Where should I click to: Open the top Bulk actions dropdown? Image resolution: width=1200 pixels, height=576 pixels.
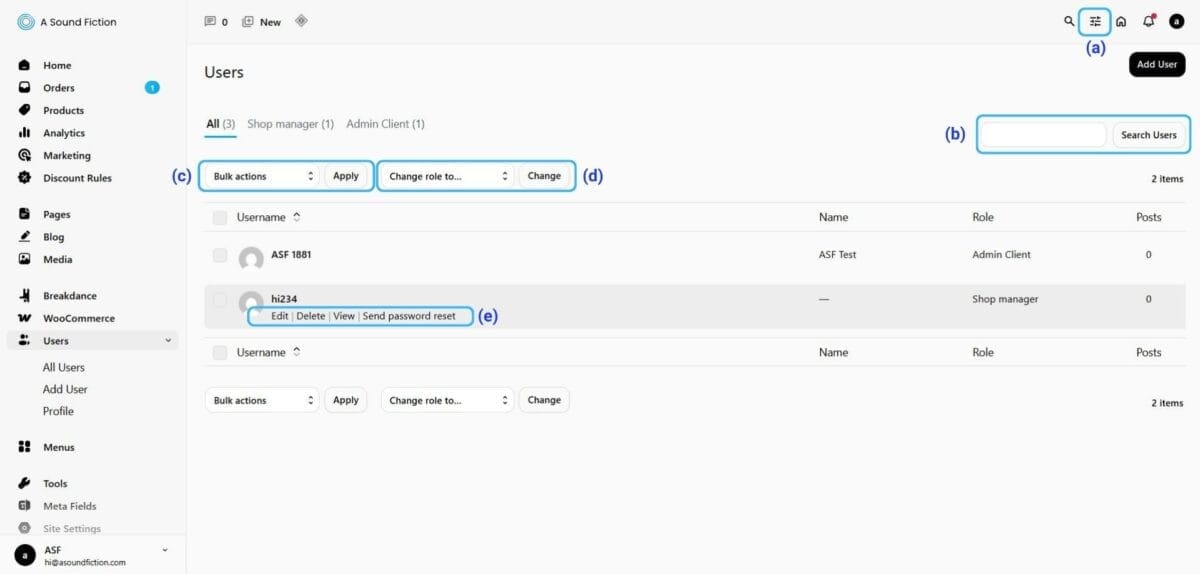point(263,176)
